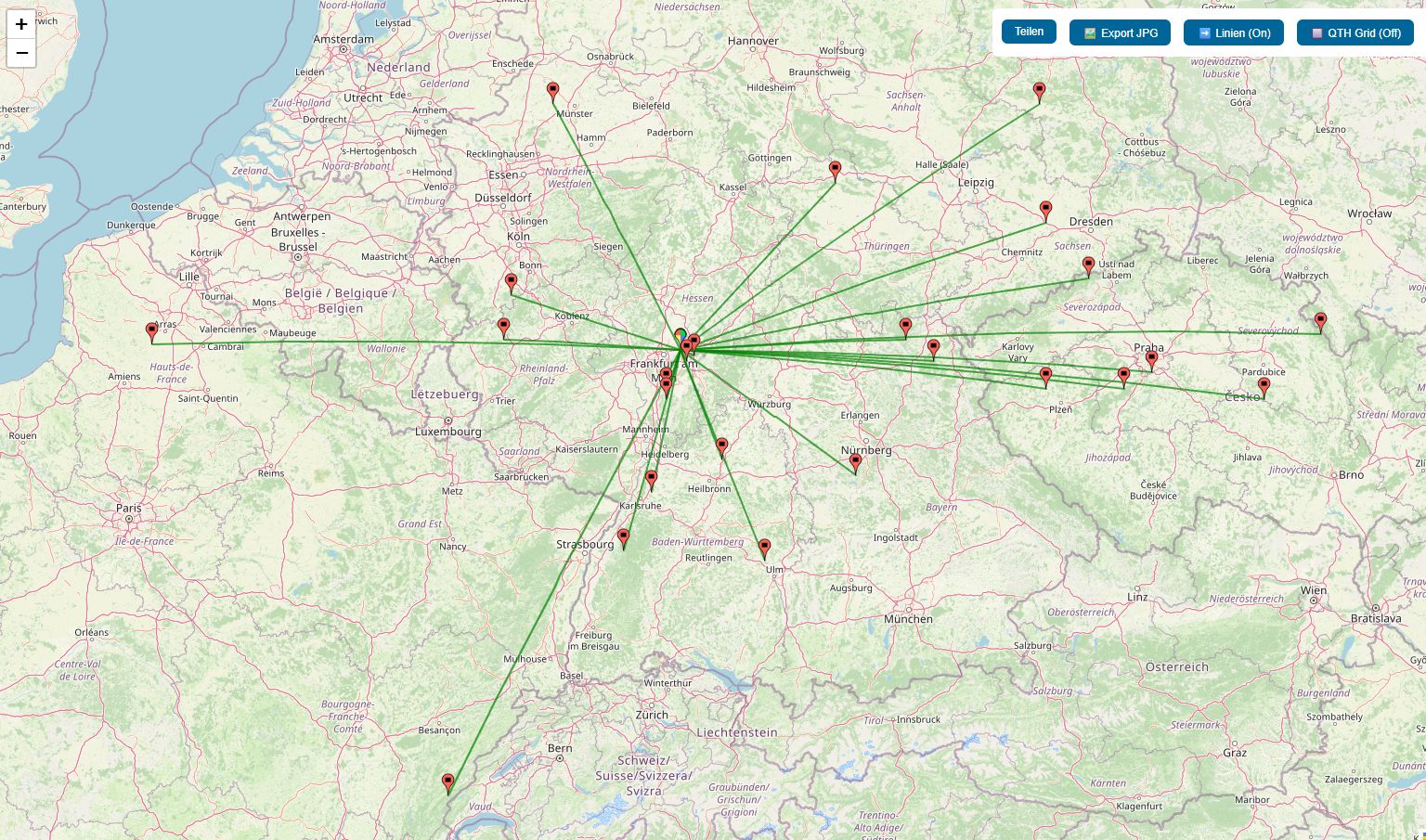Toggle the Linien (On) lines display
The image size is (1426, 840).
pos(1233,32)
